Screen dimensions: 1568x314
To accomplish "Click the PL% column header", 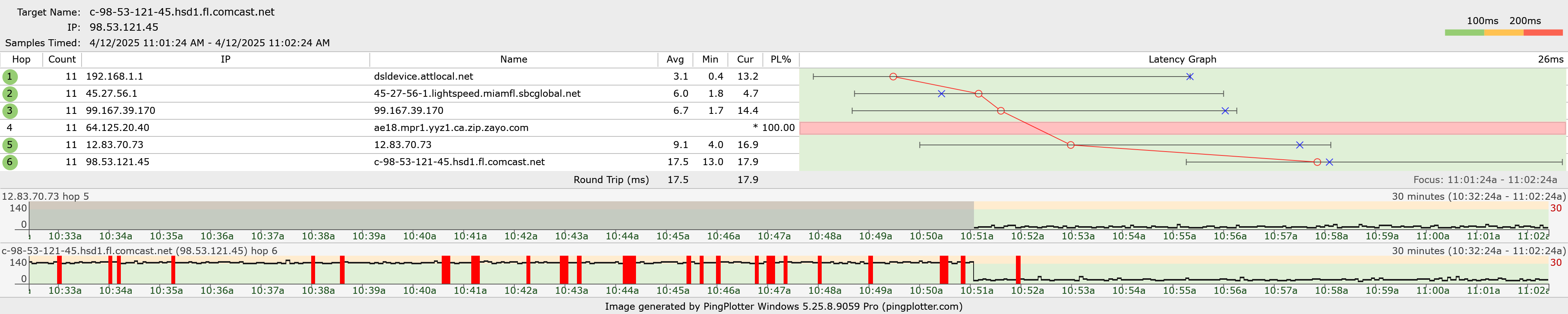I will tap(781, 59).
